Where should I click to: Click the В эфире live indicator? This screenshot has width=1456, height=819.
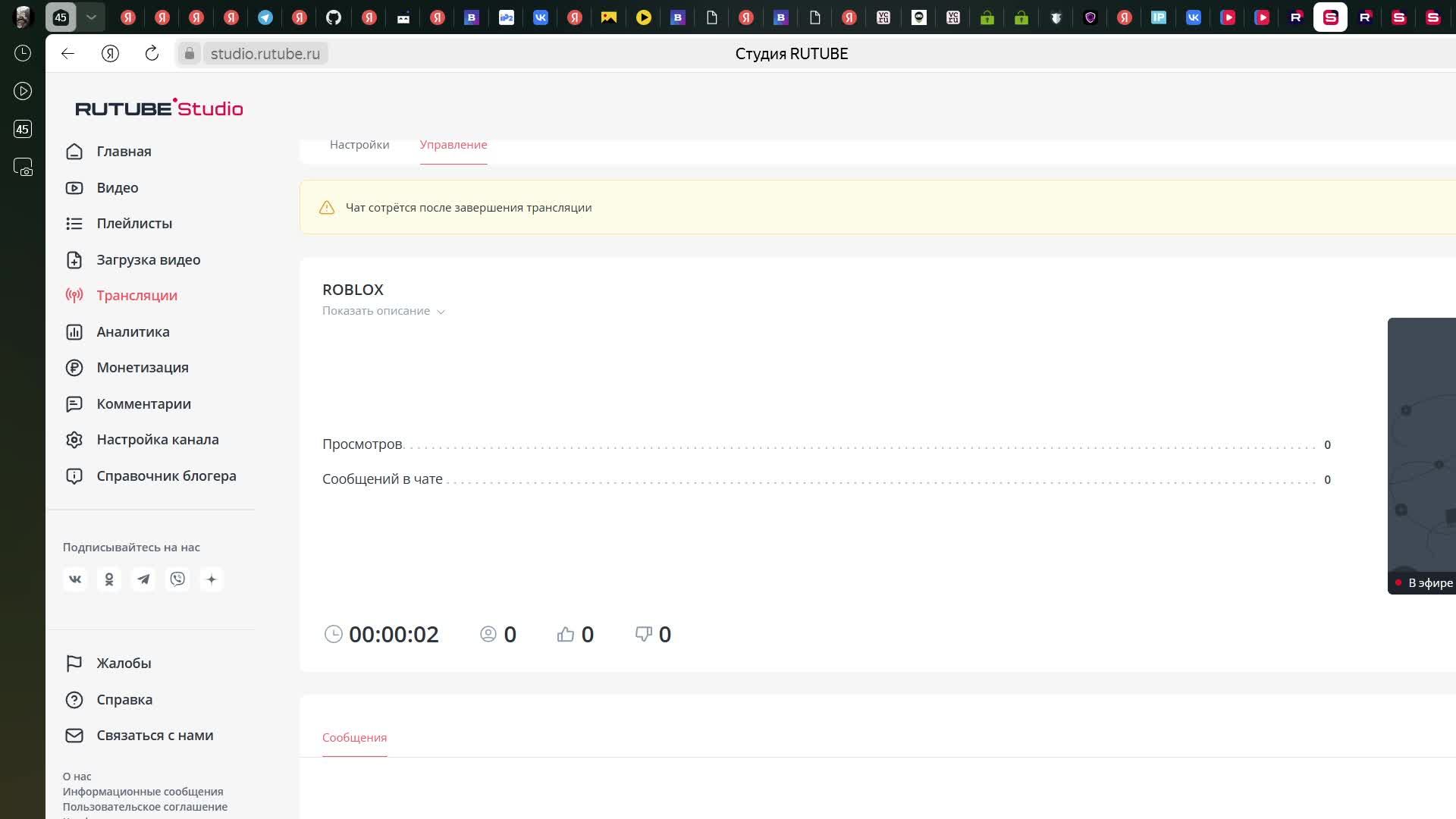point(1424,583)
